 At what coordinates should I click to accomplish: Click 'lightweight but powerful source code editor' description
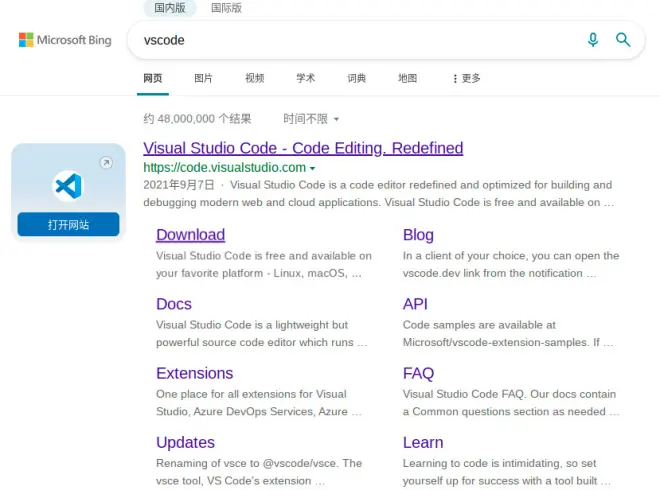[x=261, y=333]
